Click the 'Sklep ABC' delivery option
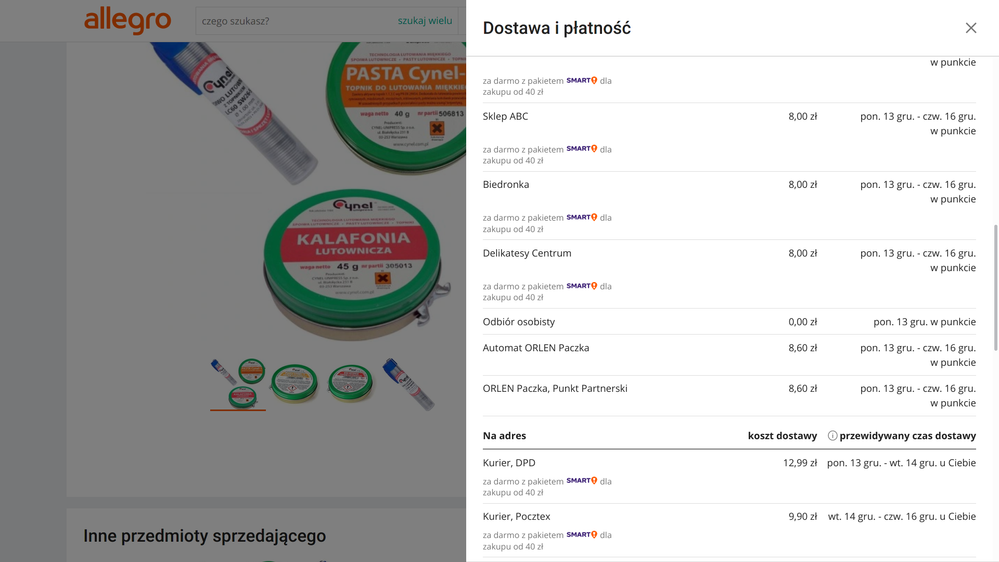Screen dimensions: 999x562 tap(505, 116)
